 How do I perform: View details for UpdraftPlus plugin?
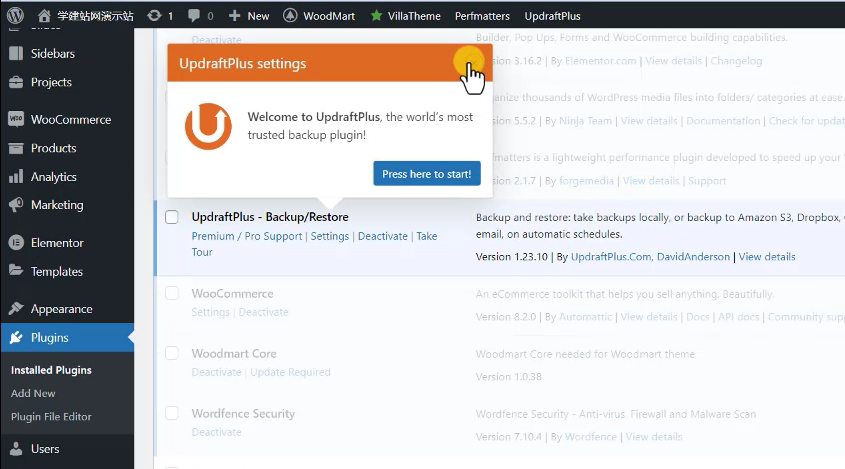pyautogui.click(x=766, y=257)
